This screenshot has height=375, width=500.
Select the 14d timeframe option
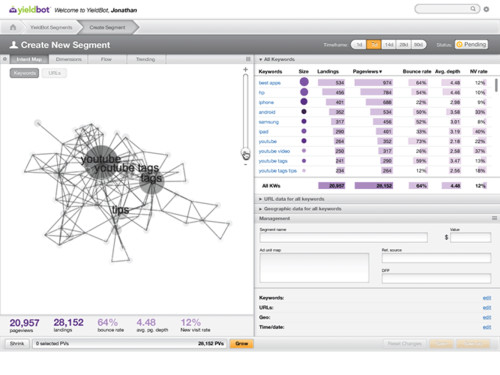[x=389, y=45]
